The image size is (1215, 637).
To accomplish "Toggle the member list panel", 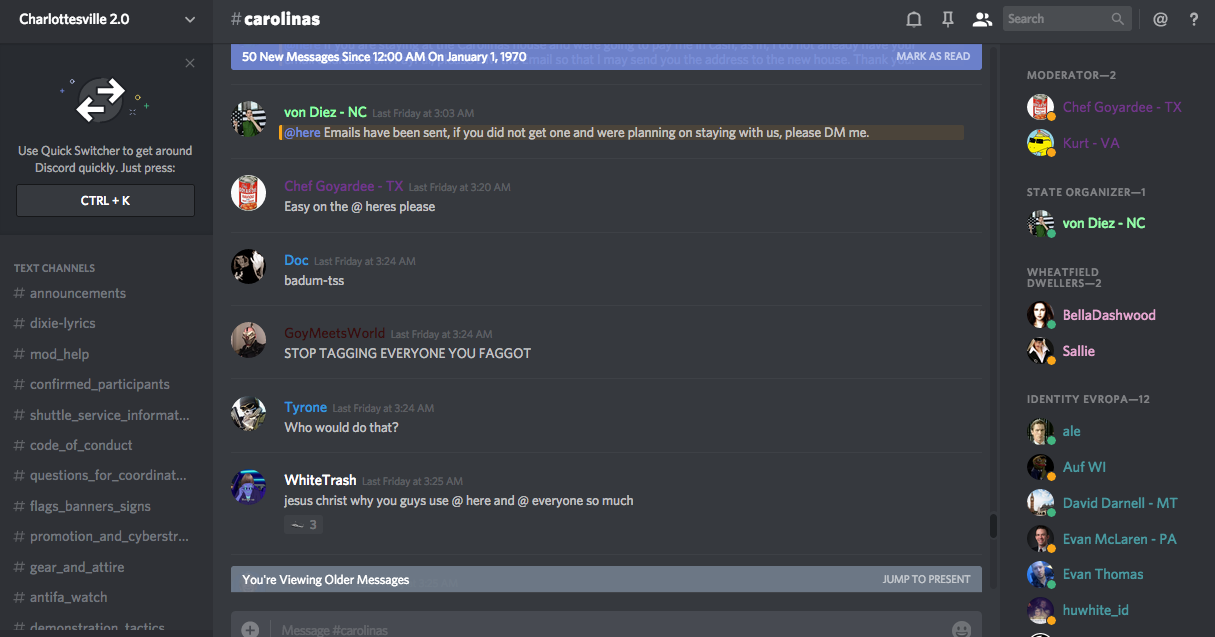I will pos(982,19).
